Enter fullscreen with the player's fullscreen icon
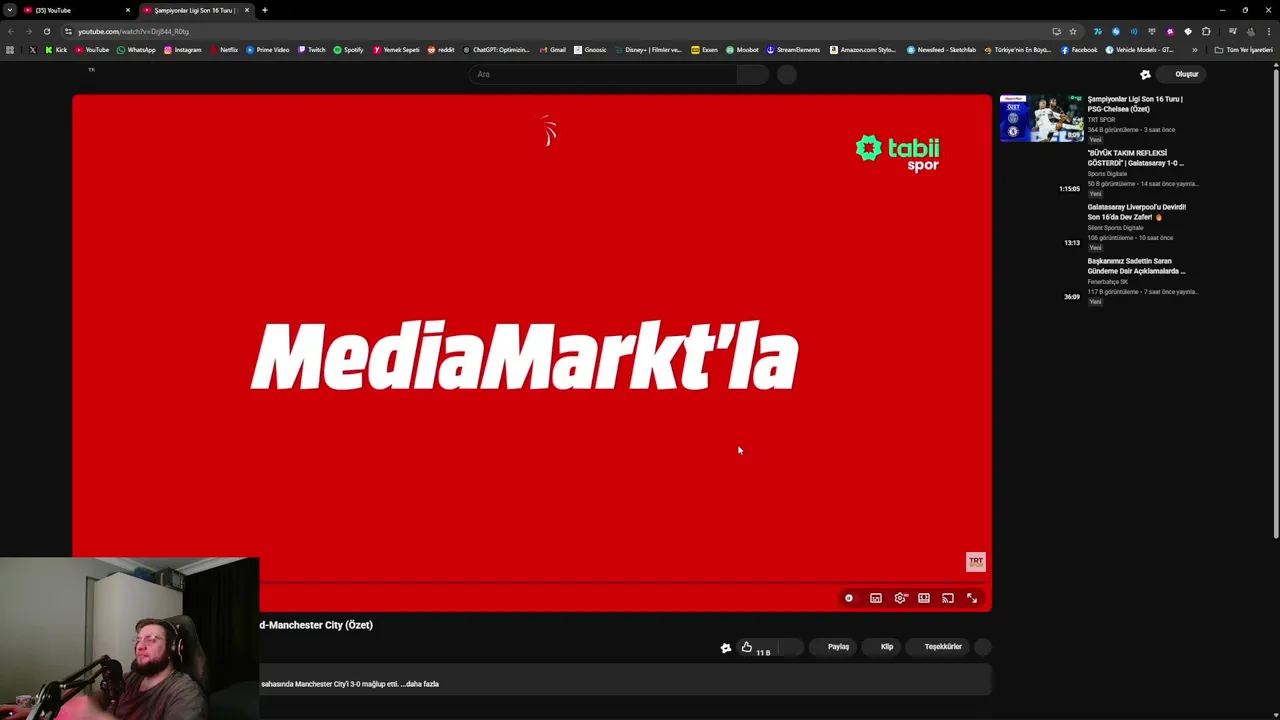The image size is (1280, 720). 972,598
